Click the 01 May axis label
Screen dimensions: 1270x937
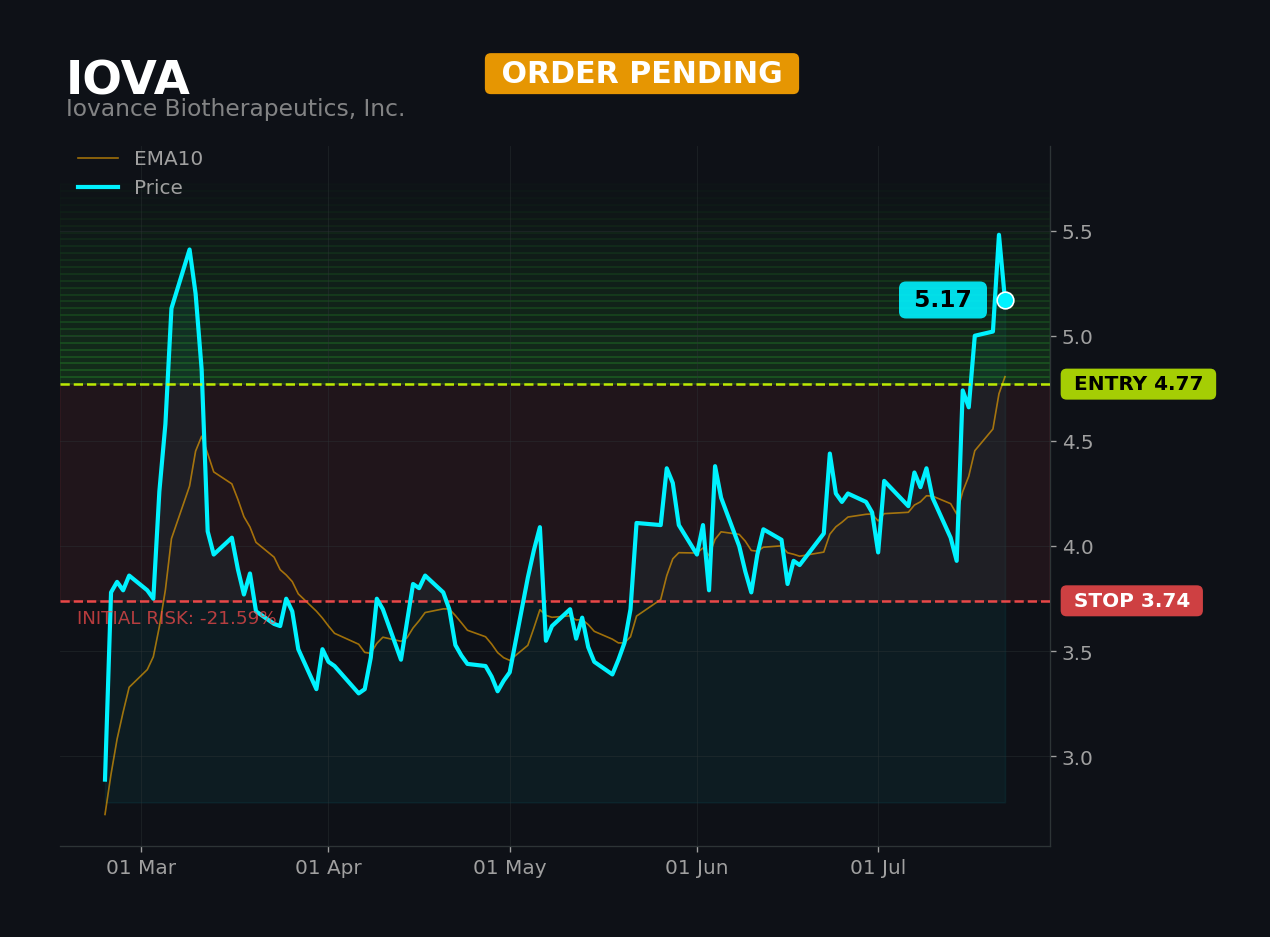point(510,868)
